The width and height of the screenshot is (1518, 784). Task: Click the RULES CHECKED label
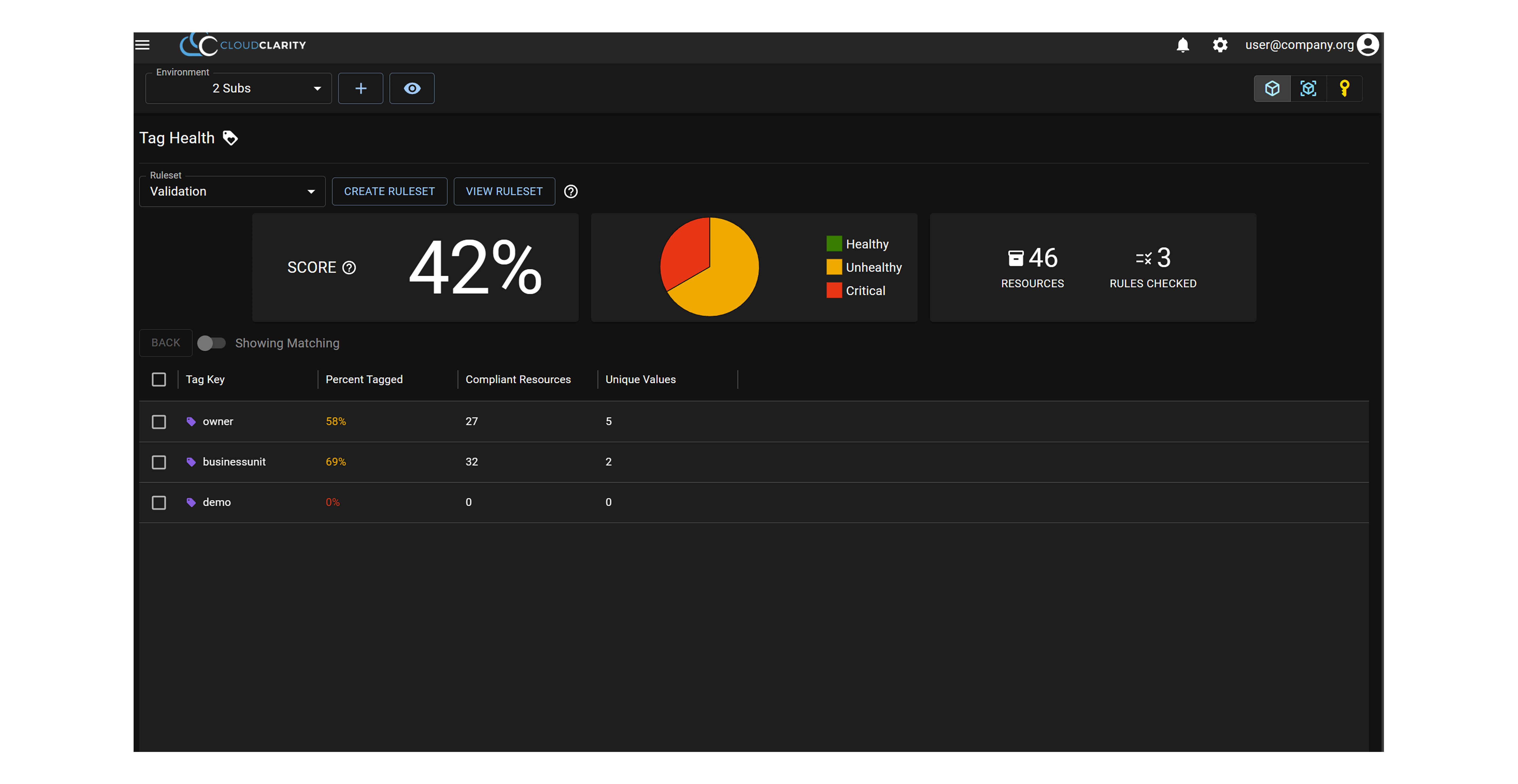click(1153, 284)
